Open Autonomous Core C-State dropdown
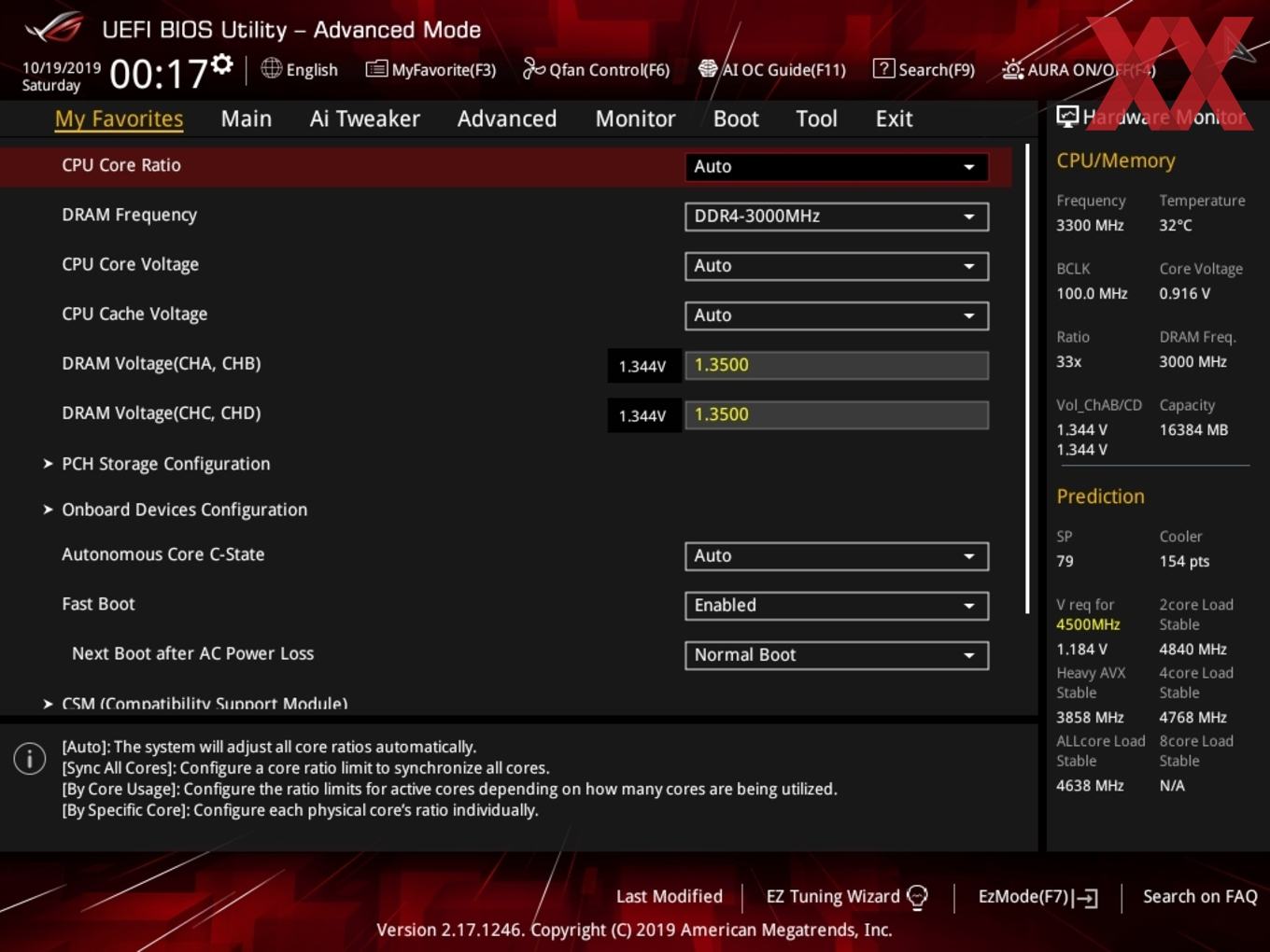Screen dimensions: 1270x952 [836, 556]
